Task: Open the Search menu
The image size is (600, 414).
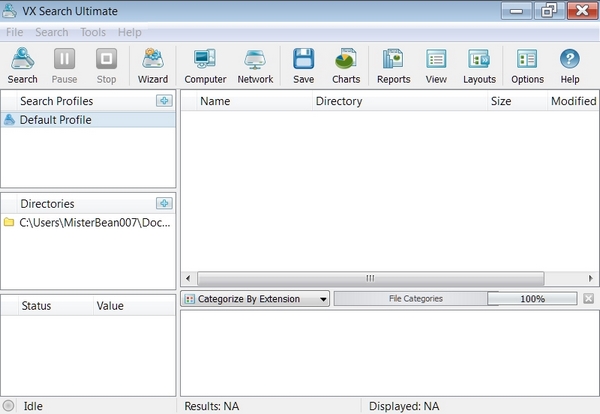Action: (52, 32)
